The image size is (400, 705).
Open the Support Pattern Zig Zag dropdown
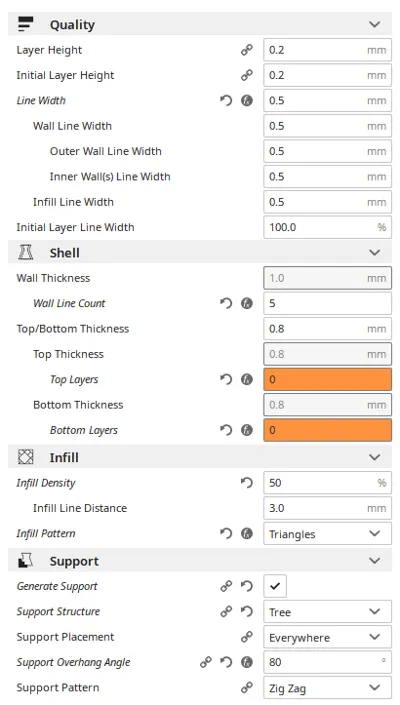pyautogui.click(x=327, y=687)
